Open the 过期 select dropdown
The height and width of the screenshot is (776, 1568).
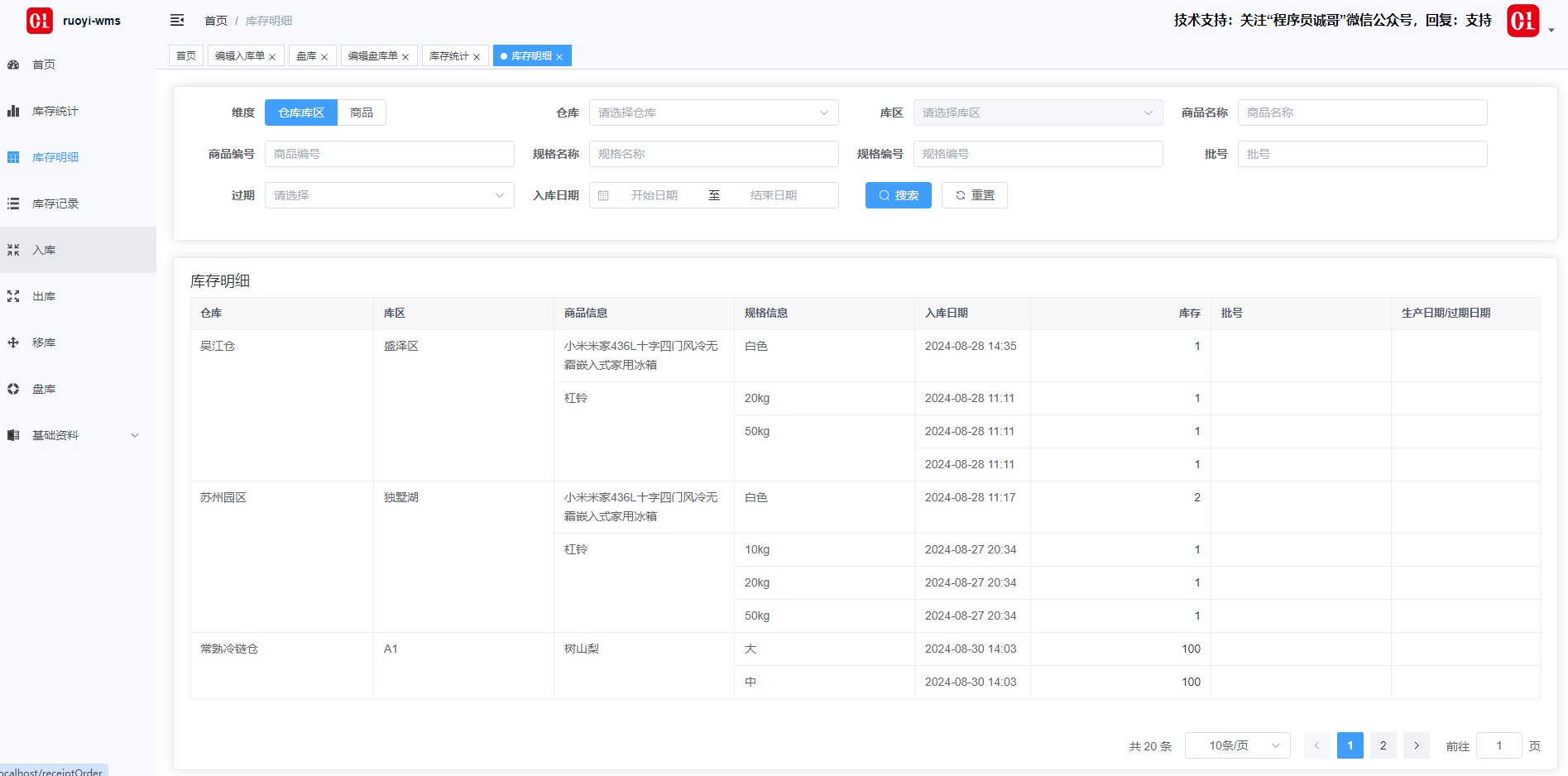point(390,195)
